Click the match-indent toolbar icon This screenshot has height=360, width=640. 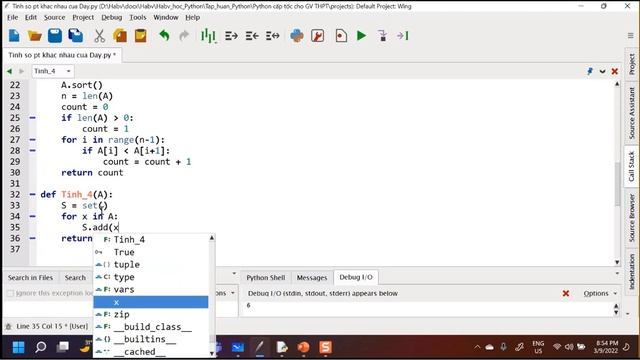[273, 36]
